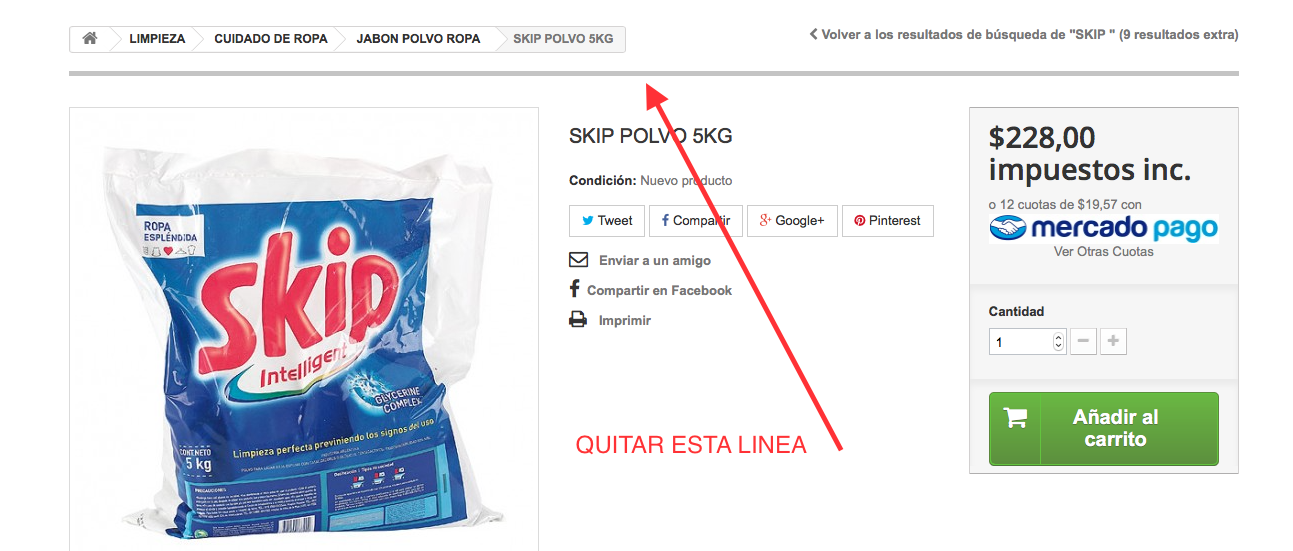Click the printer icon for Imprimir

tap(578, 320)
